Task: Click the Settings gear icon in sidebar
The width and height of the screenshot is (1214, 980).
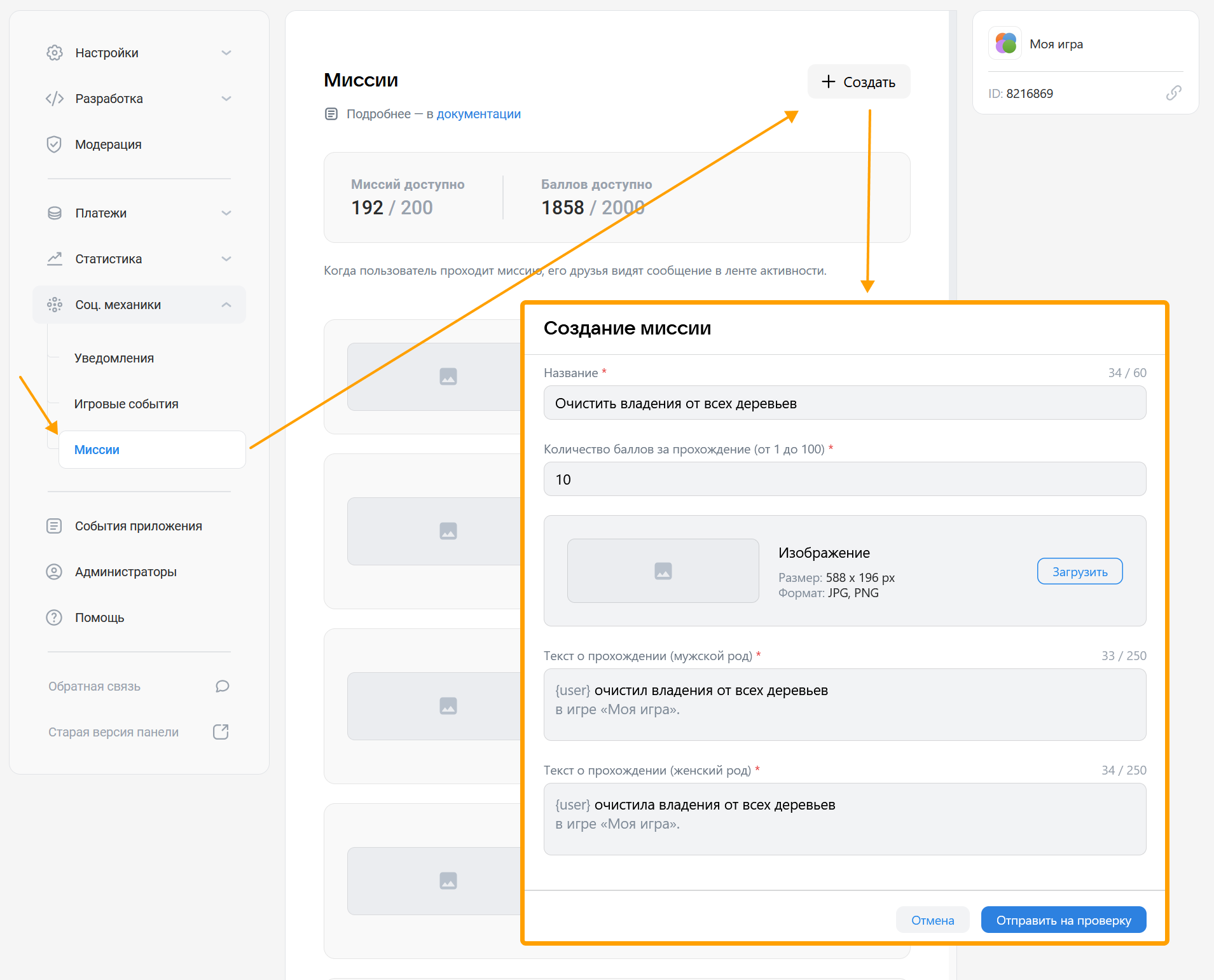Action: click(x=55, y=53)
